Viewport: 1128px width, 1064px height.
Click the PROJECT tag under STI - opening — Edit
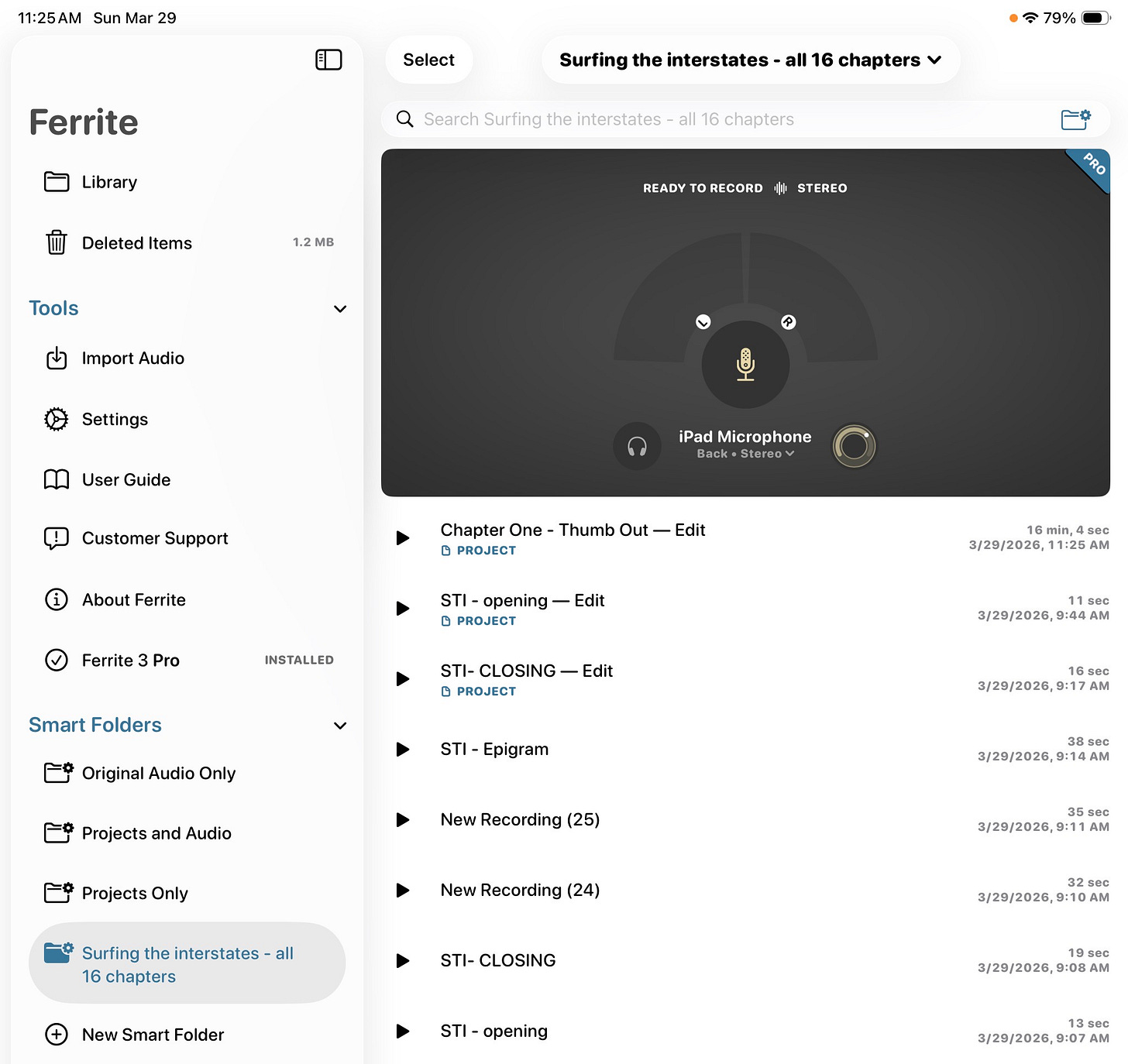coord(478,621)
